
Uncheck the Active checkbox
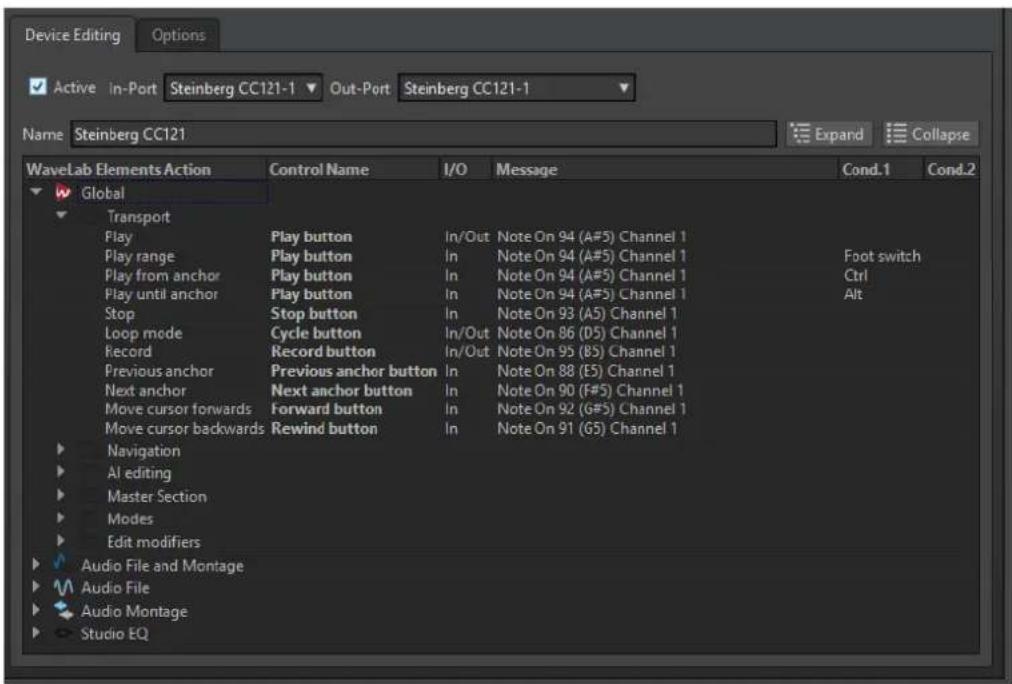tap(38, 86)
